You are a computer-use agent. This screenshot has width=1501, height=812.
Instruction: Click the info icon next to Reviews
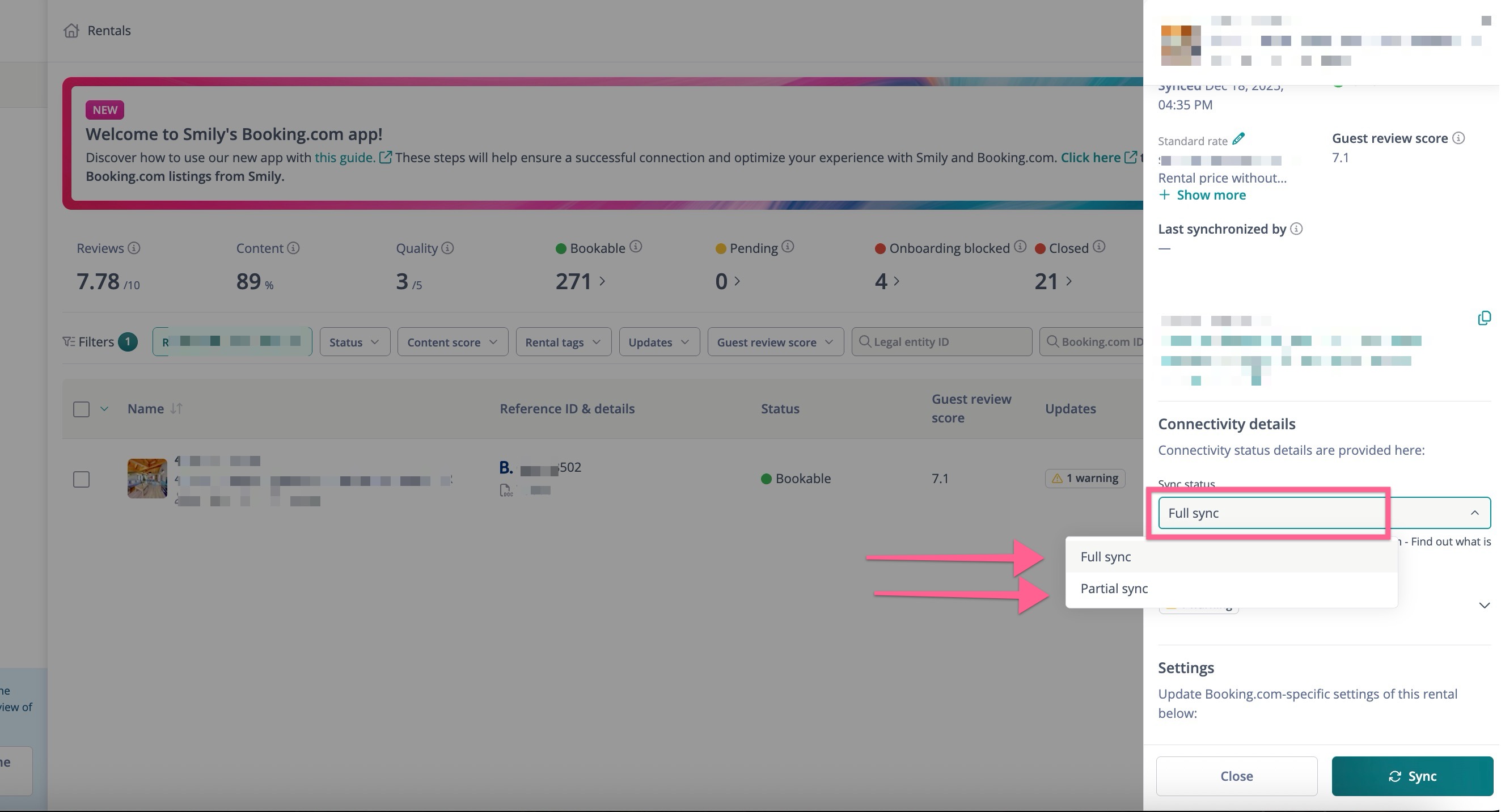(x=134, y=248)
